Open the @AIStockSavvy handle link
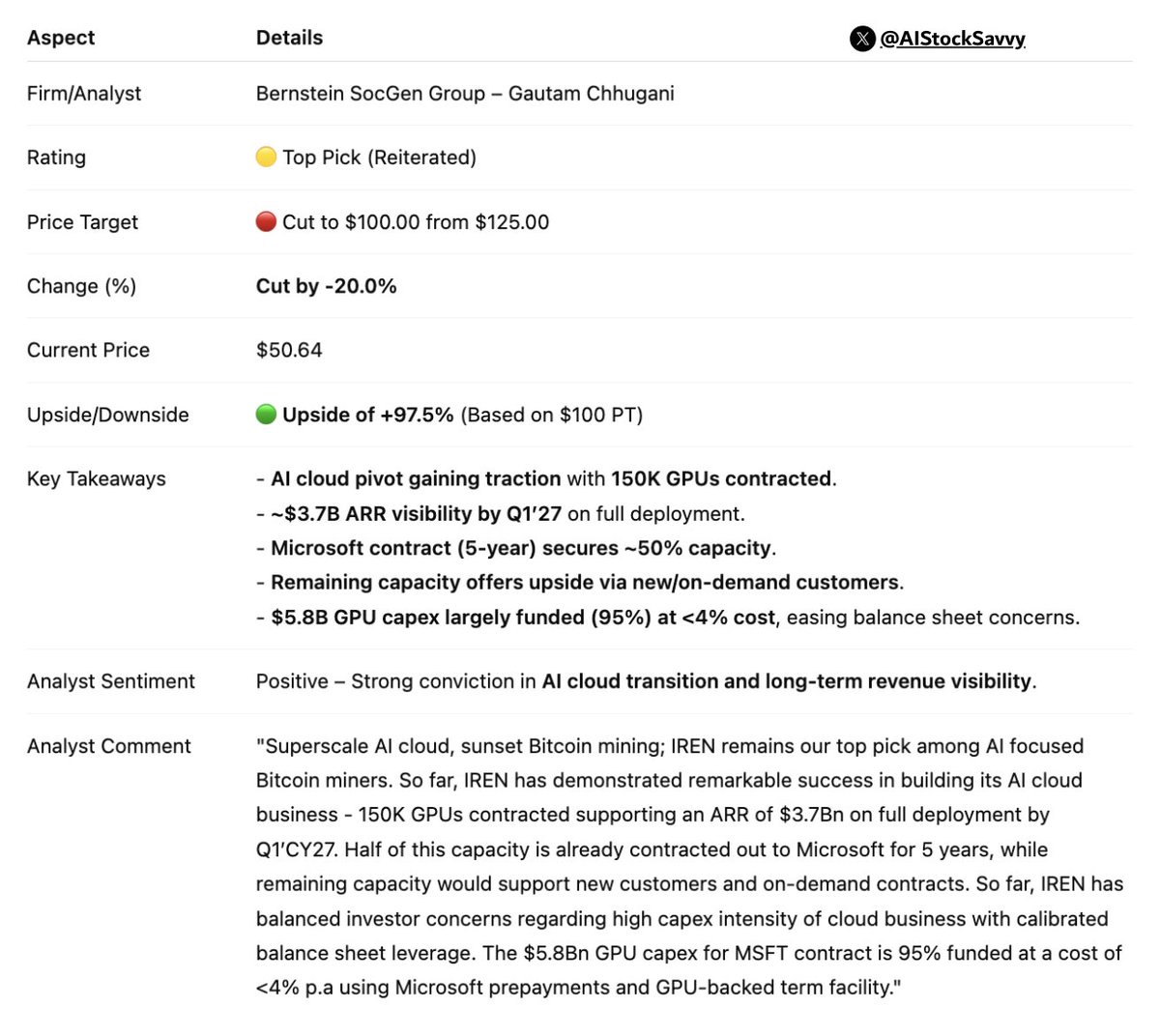The image size is (1160, 1036). point(952,39)
